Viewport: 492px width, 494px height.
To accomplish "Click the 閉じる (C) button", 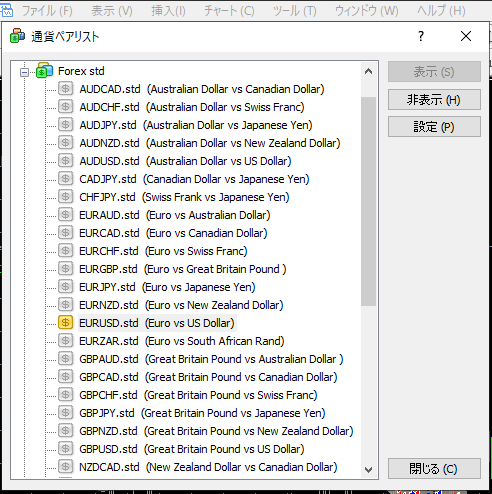I will (x=434, y=469).
